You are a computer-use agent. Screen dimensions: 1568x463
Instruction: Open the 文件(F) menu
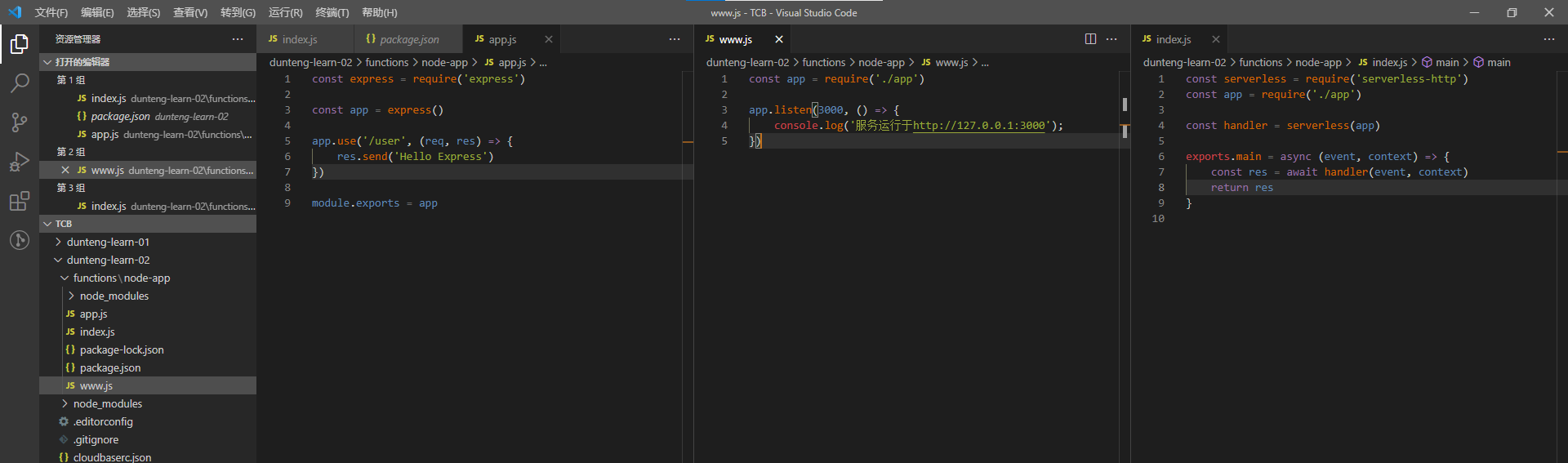coord(51,12)
